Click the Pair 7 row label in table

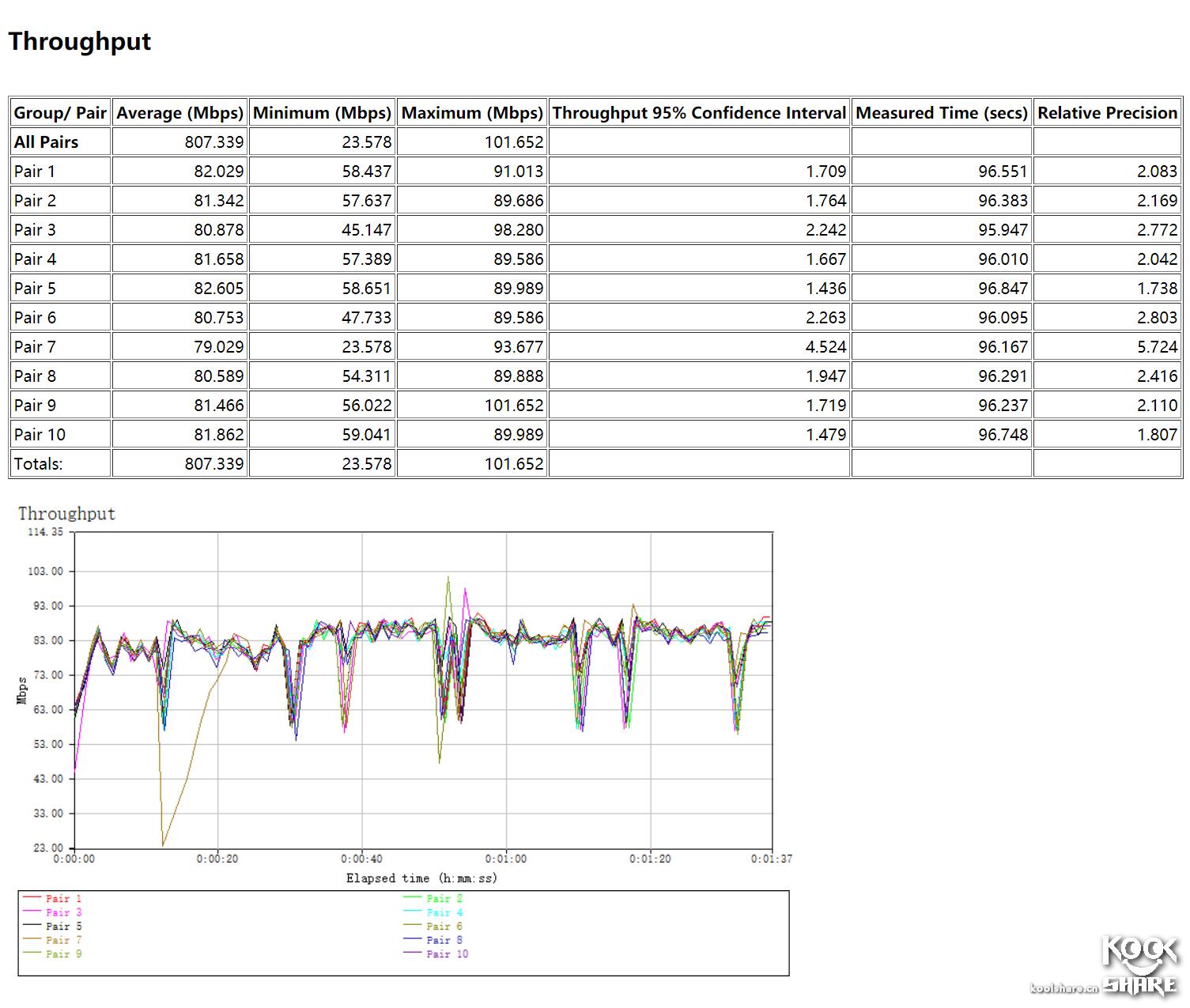coord(35,347)
